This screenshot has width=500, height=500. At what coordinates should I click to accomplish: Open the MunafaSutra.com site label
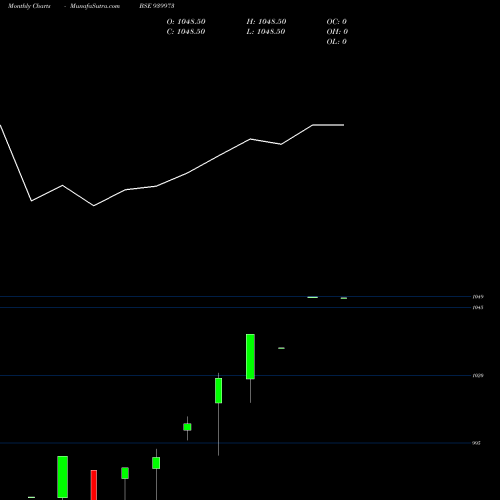95,6
